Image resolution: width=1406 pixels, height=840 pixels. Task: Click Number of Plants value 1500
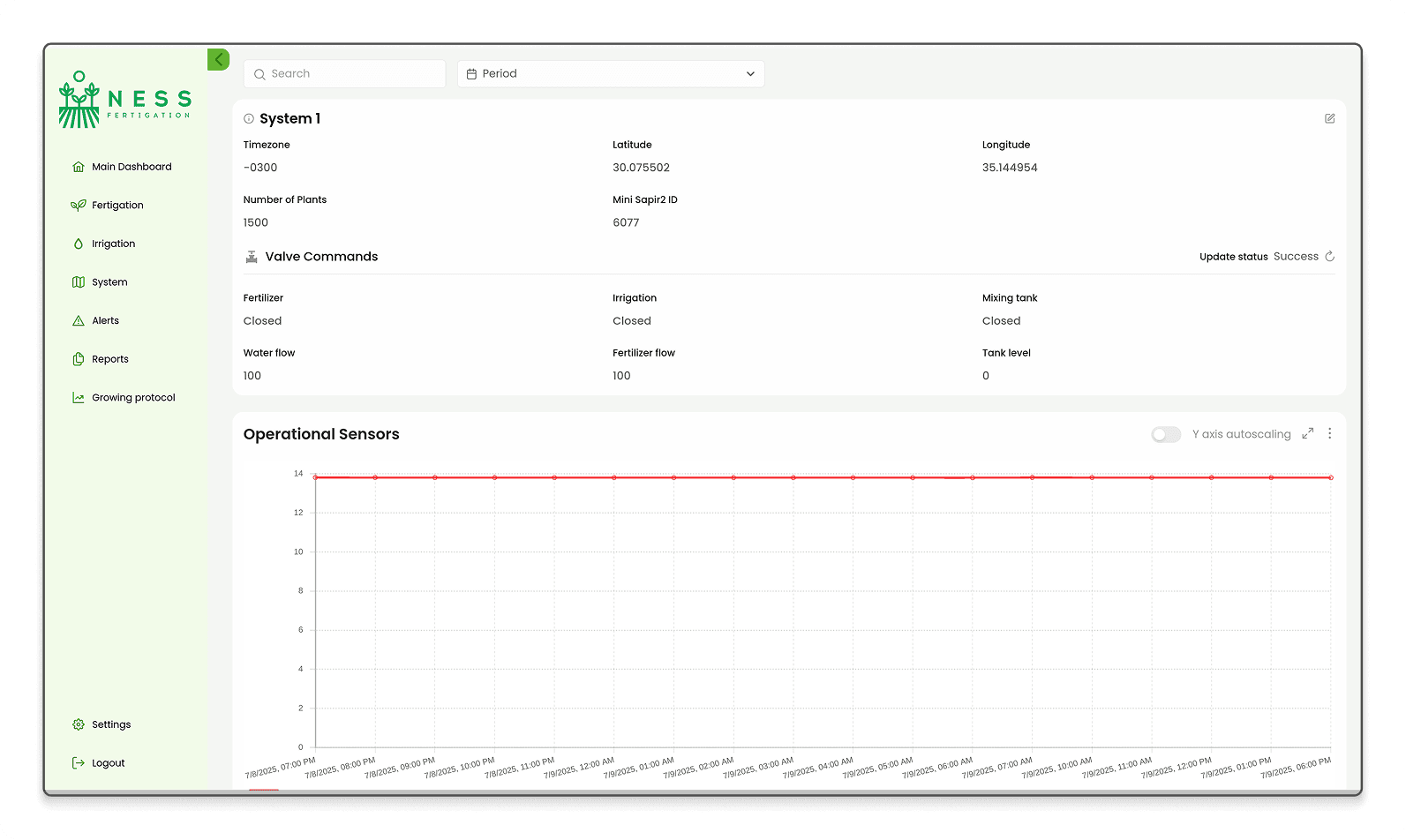click(x=256, y=222)
